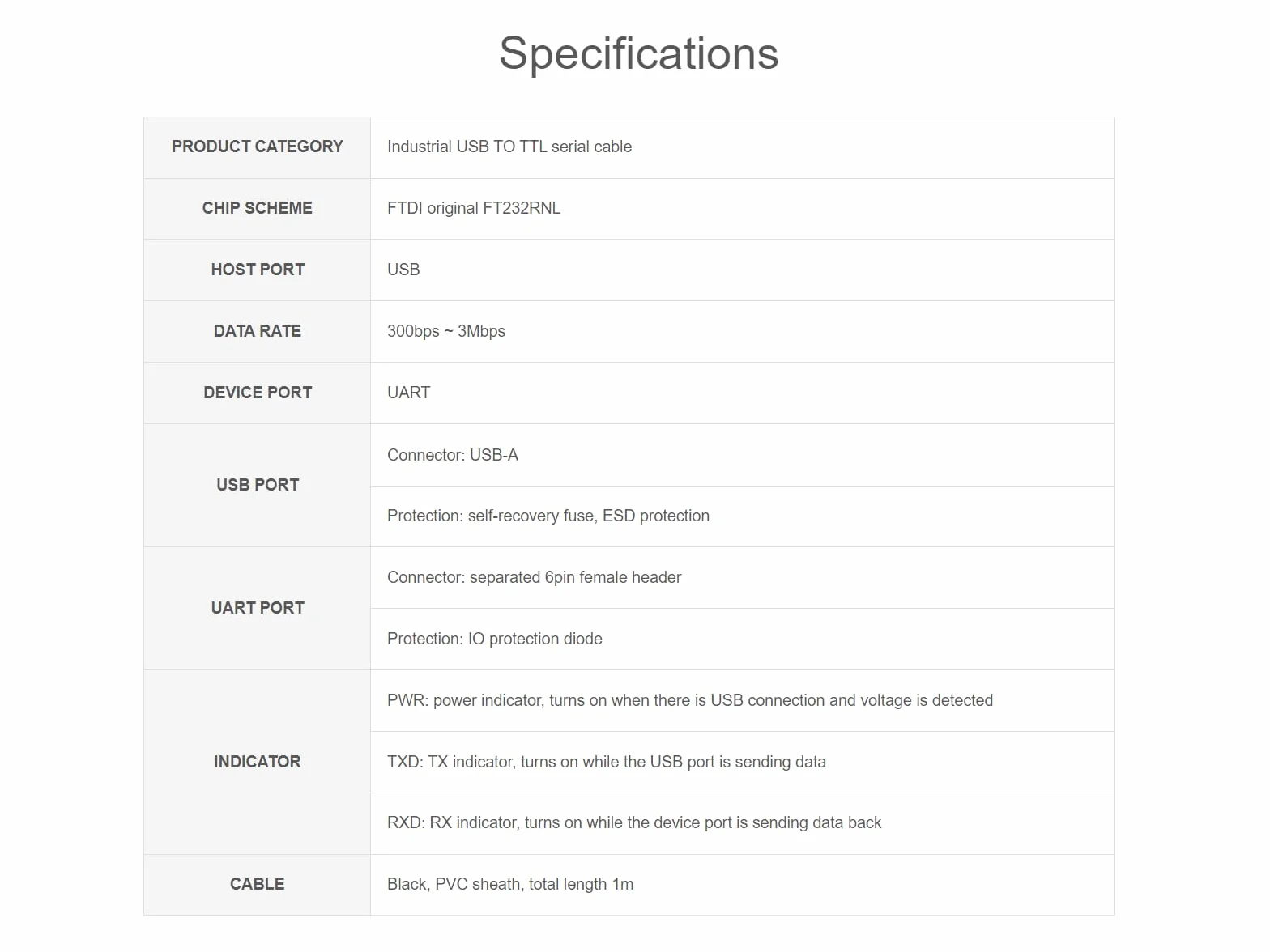Click the RXD RX indicator description
The height and width of the screenshot is (952, 1270).
(x=634, y=822)
